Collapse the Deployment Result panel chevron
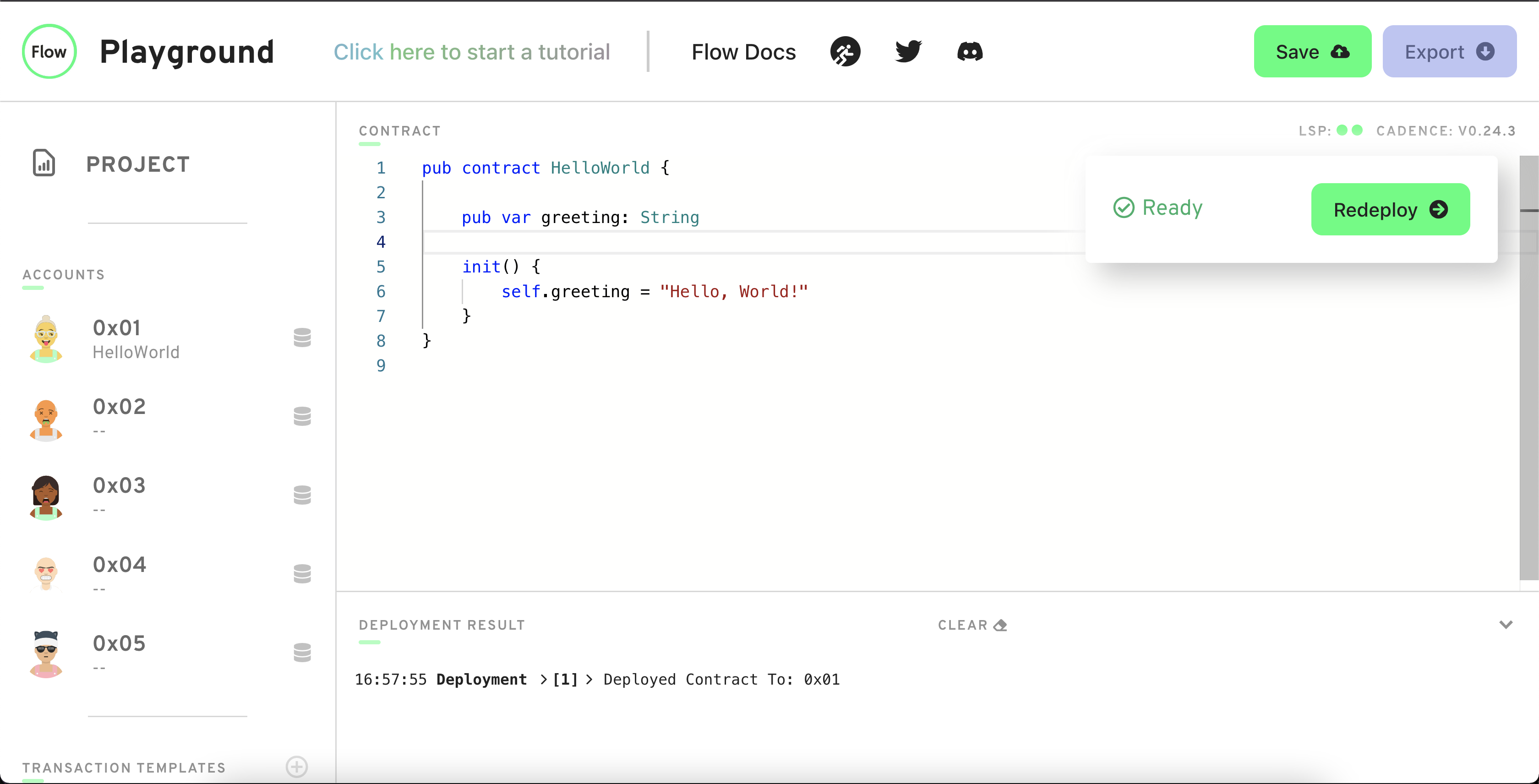Viewport: 1539px width, 784px height. (x=1506, y=625)
